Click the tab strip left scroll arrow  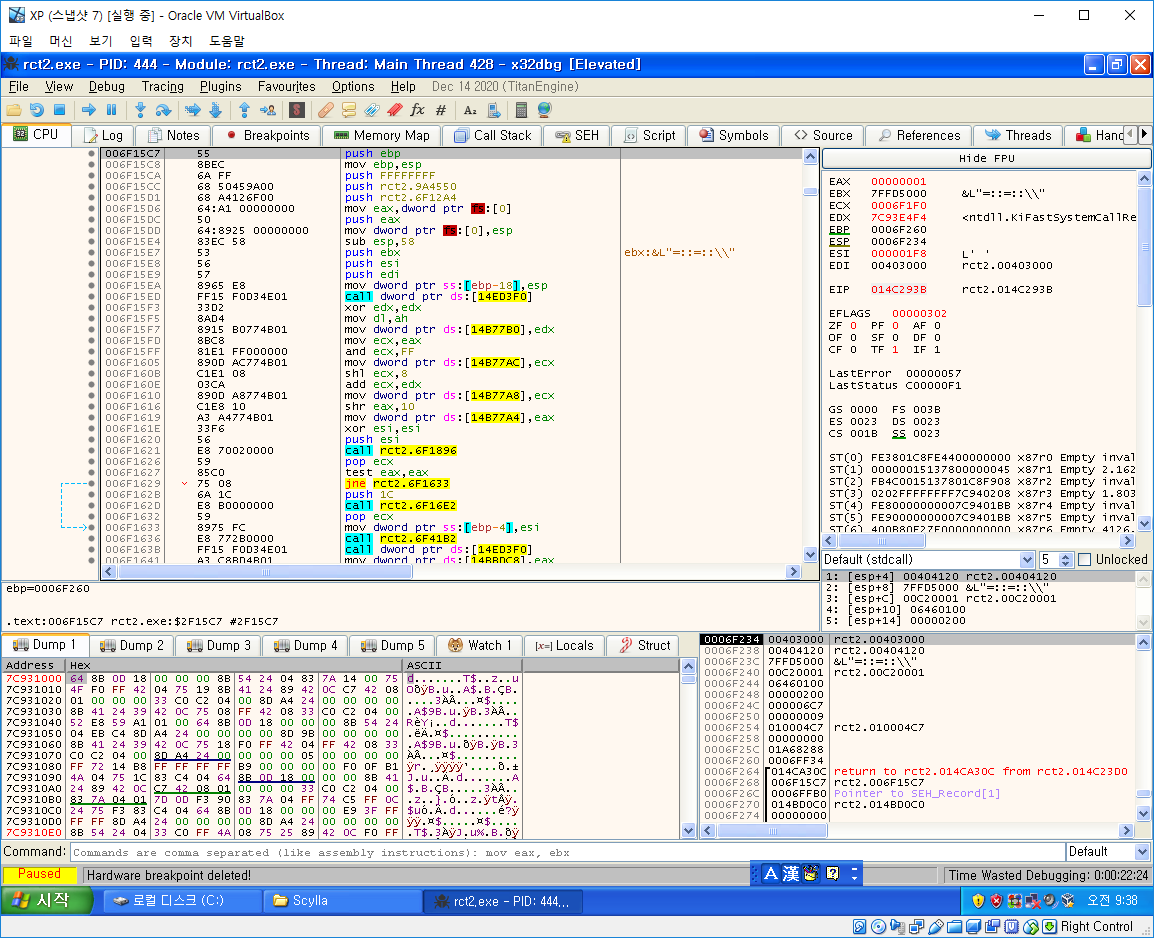(x=1130, y=135)
